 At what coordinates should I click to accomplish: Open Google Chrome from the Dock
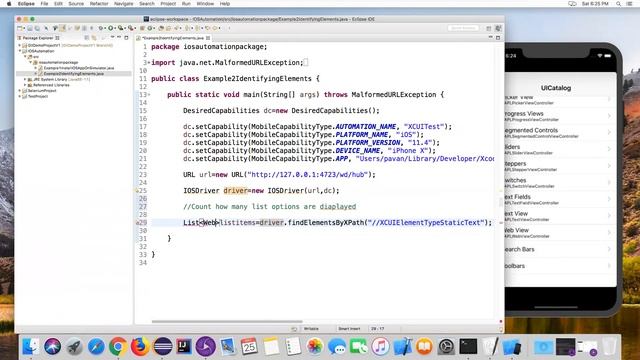click(x=118, y=347)
